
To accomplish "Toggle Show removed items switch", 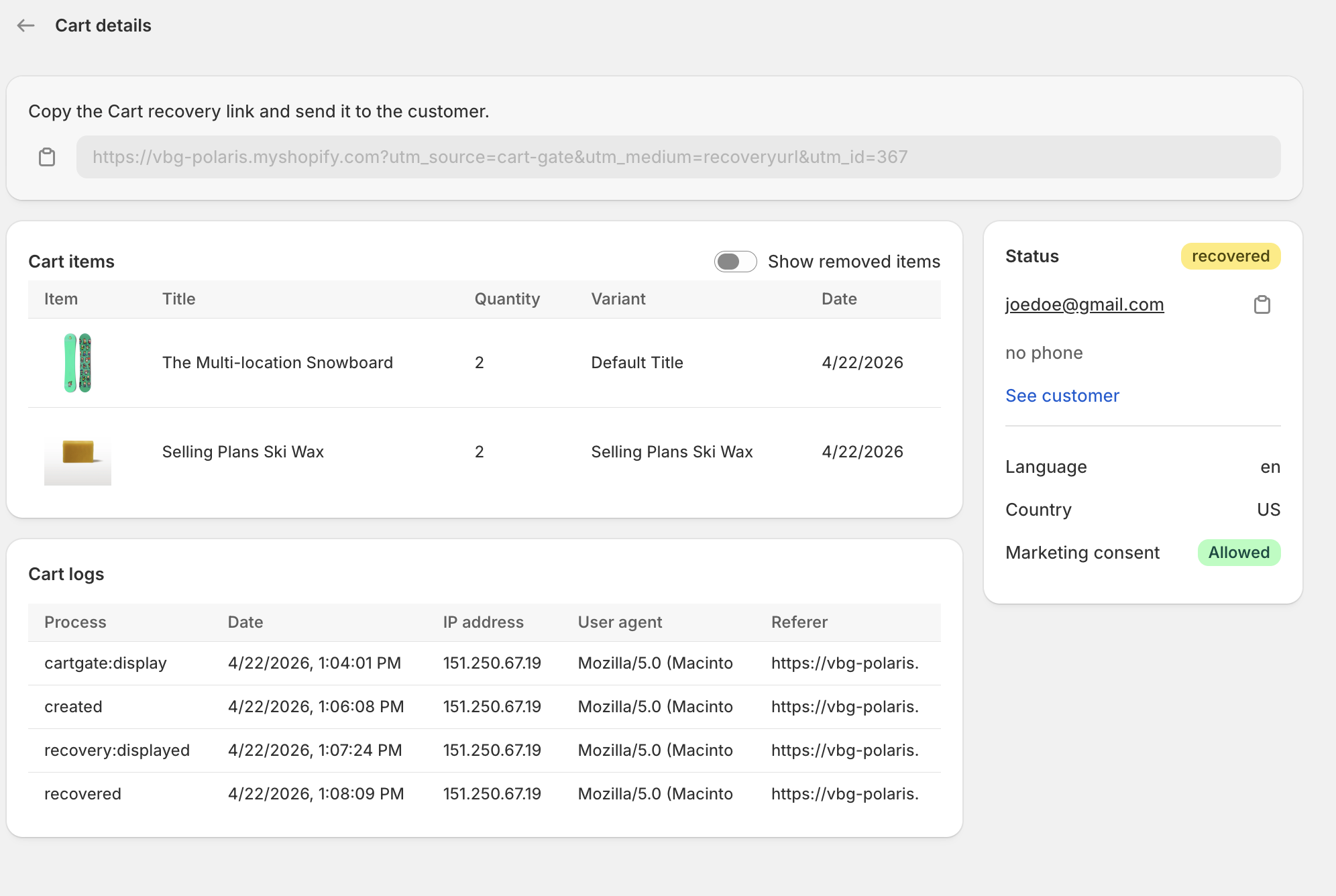I will point(735,262).
